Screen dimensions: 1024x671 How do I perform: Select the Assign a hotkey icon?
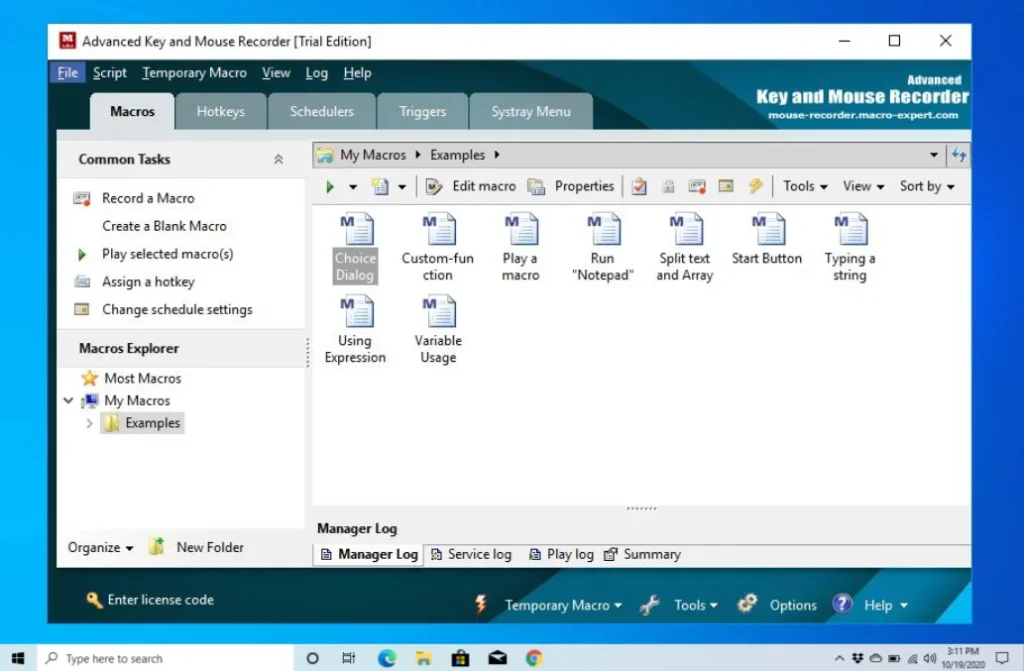[83, 282]
